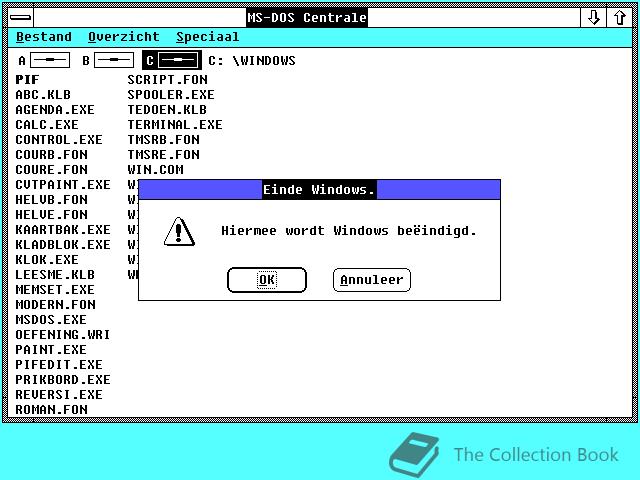Select file OEFENING.WRI
The width and height of the screenshot is (640, 480).
coord(63,335)
